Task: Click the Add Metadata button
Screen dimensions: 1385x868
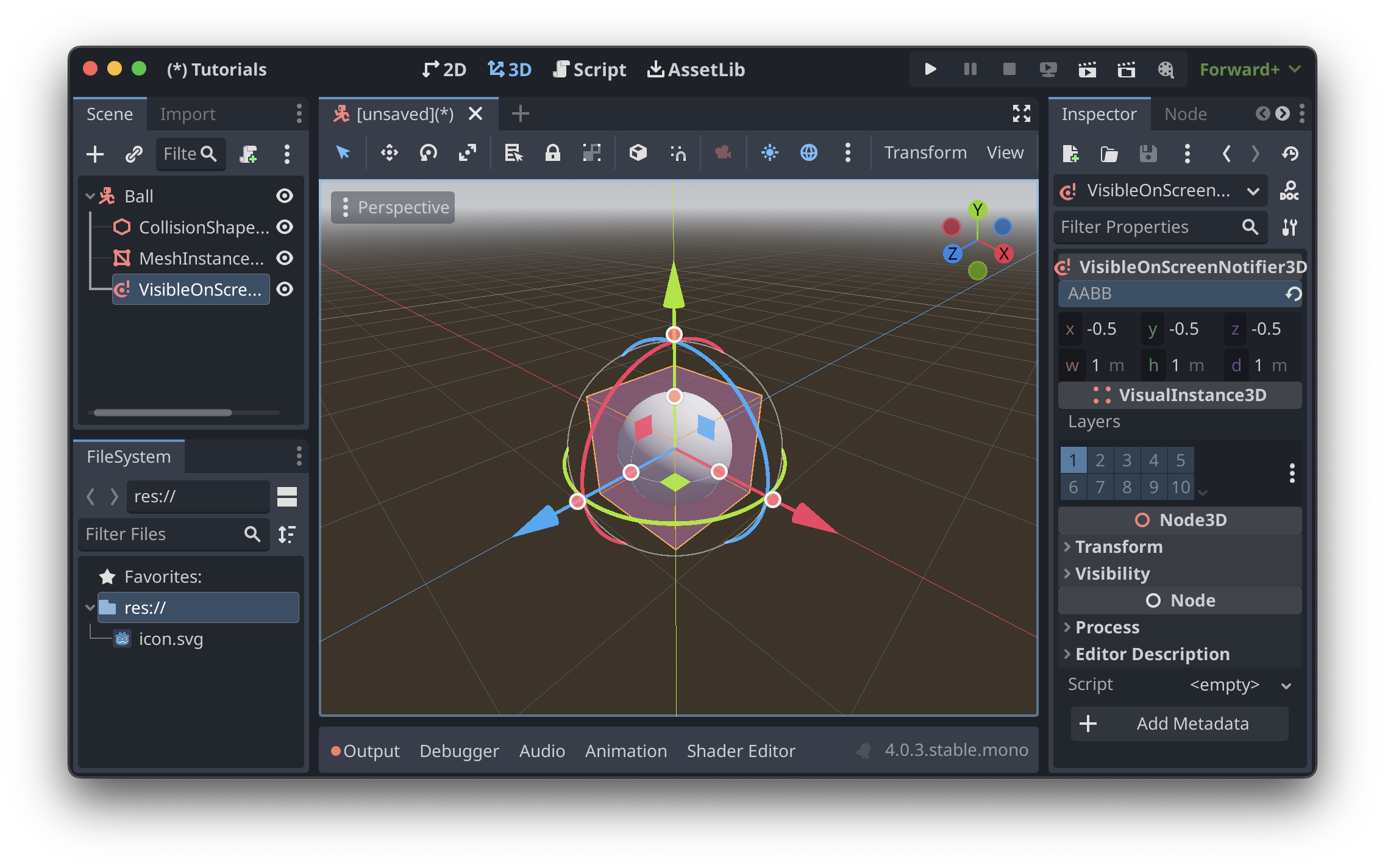Action: [x=1180, y=724]
